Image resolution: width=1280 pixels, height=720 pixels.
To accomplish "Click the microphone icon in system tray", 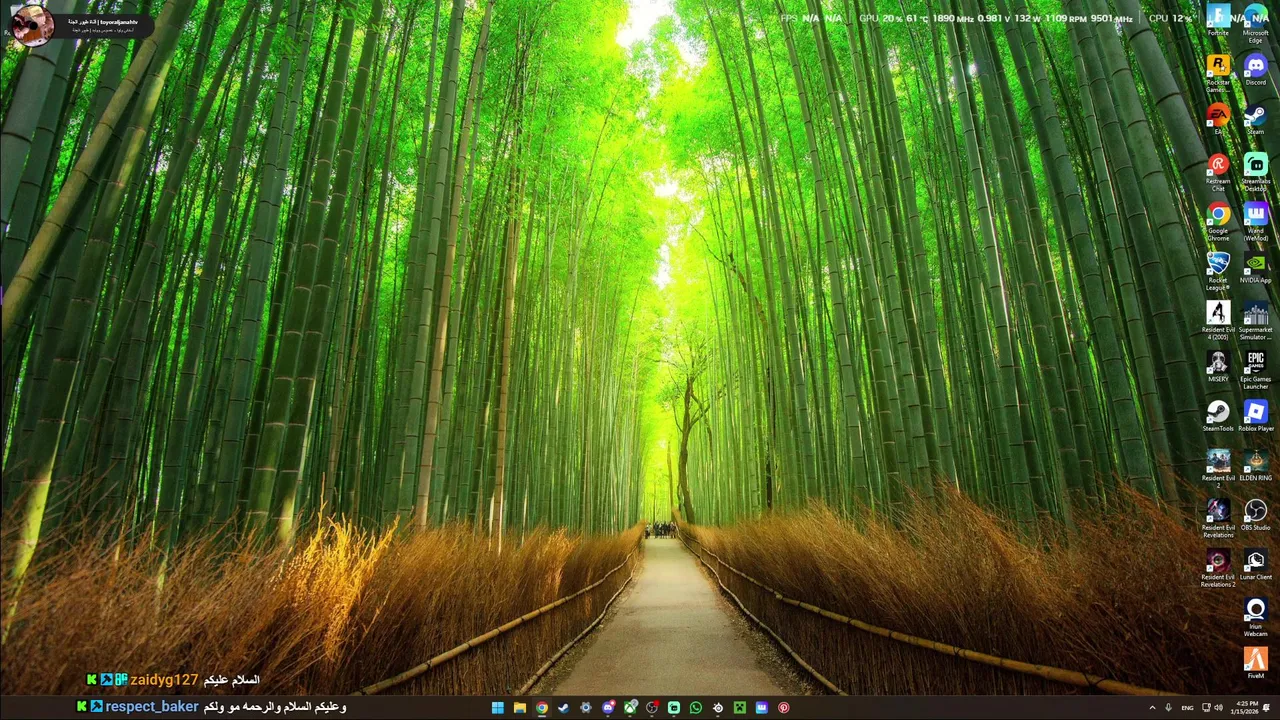I will (x=1168, y=708).
